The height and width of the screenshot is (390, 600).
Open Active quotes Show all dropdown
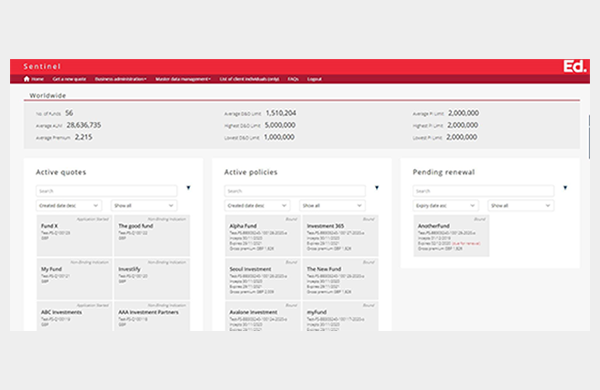[x=144, y=206]
